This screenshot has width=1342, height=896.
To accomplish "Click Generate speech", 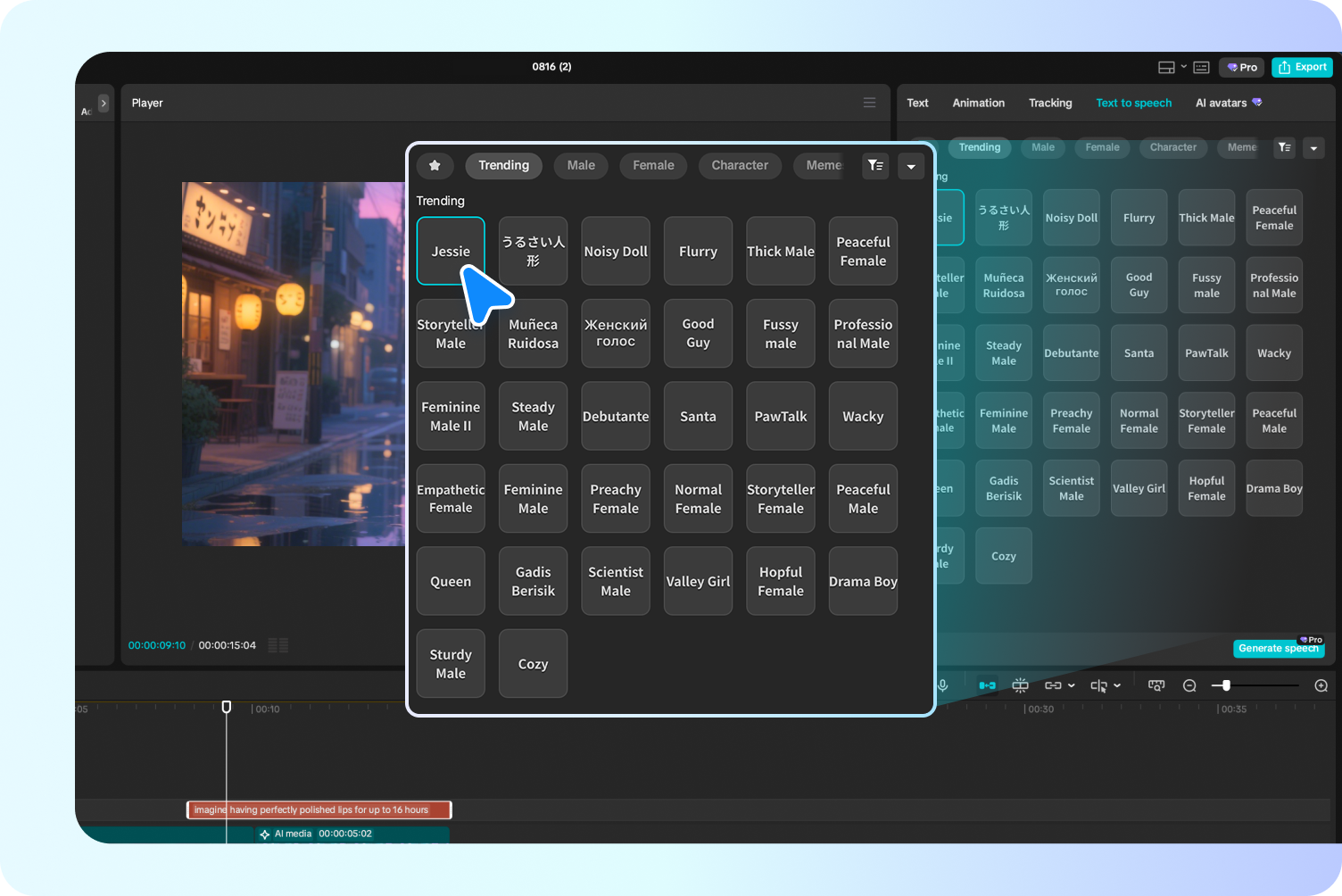I will [1279, 649].
